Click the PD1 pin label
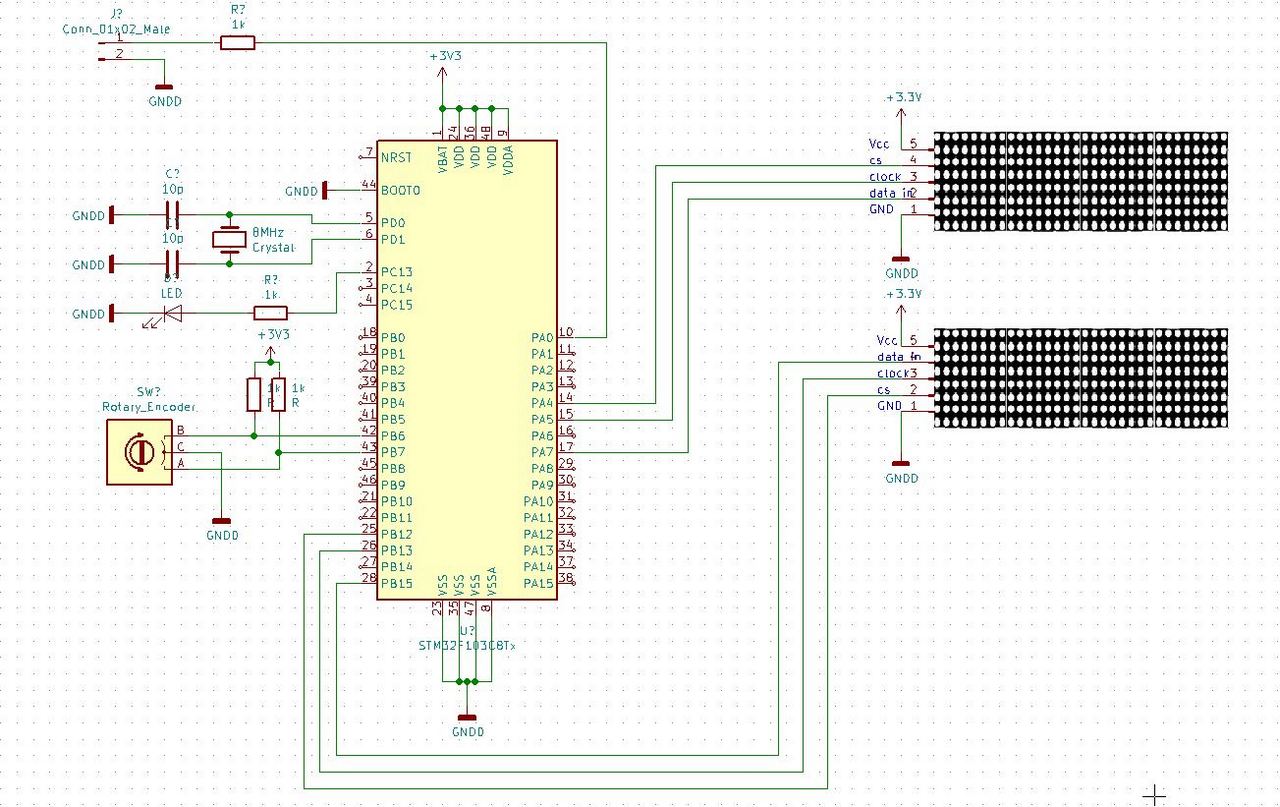This screenshot has width=1280, height=807. (392, 239)
